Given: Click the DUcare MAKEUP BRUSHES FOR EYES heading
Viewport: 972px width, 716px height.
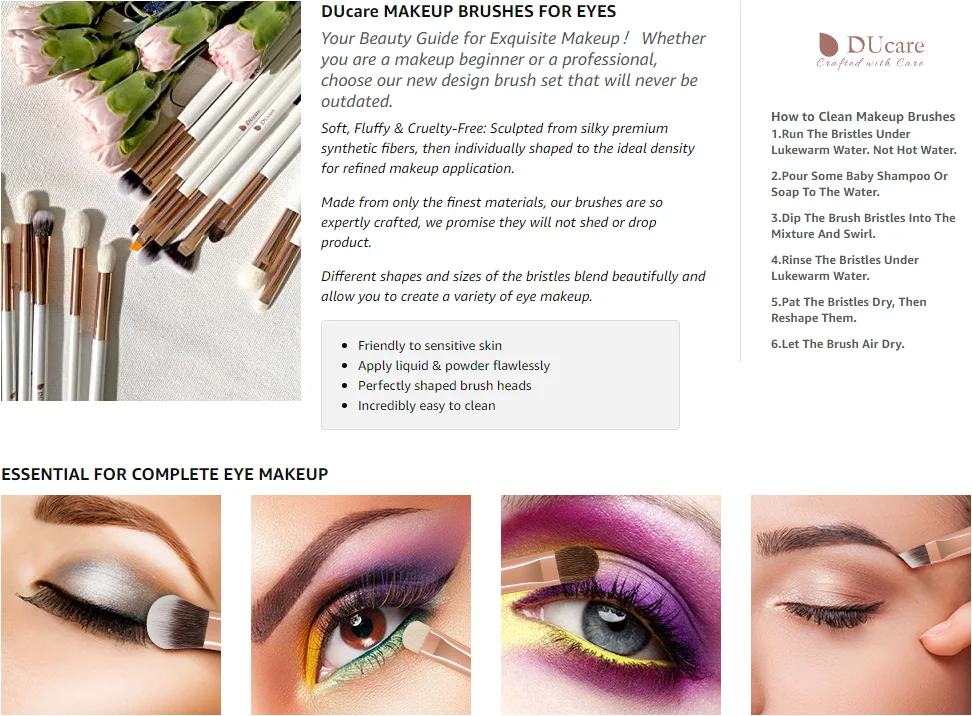Looking at the screenshot, I should pos(468,12).
